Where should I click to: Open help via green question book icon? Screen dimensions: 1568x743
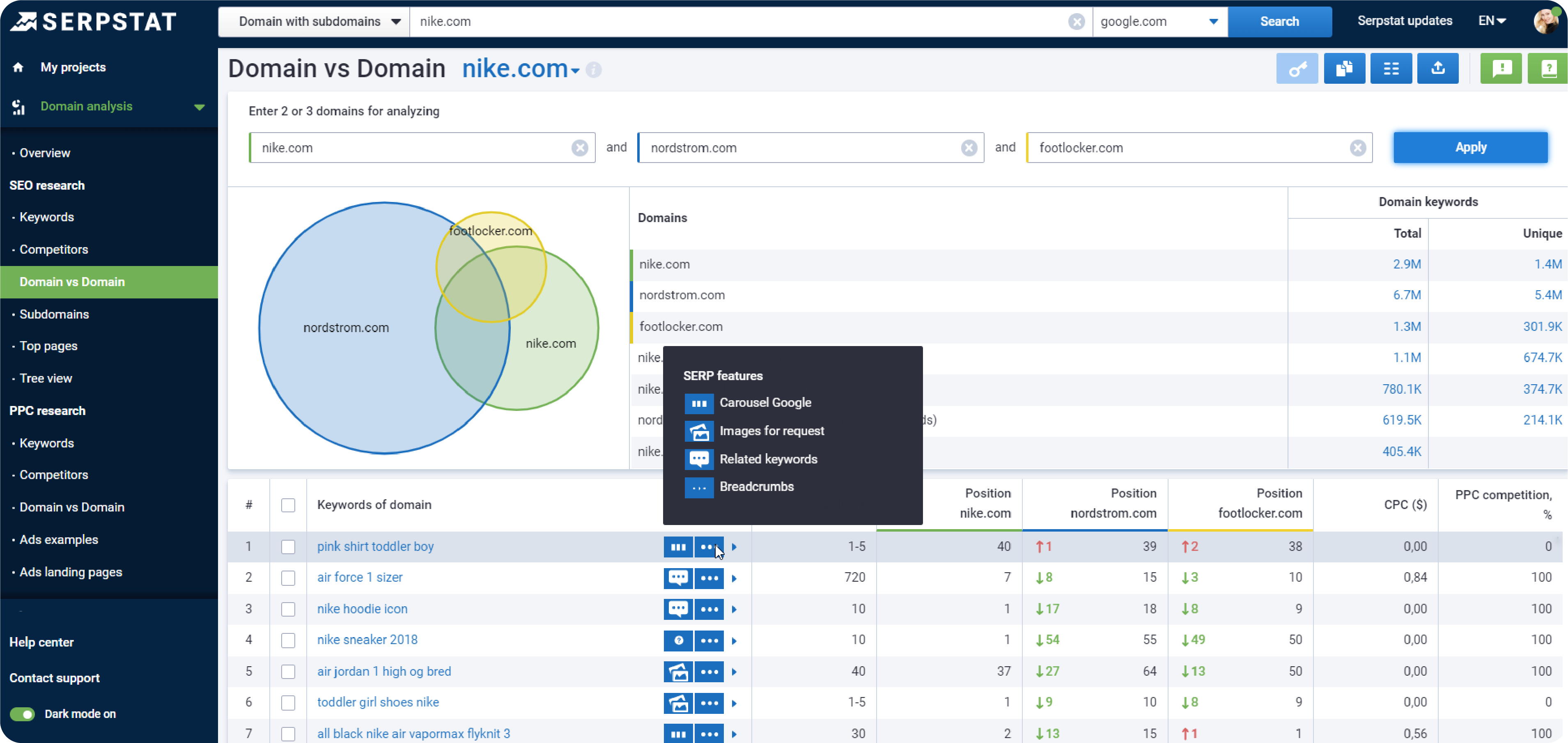point(1547,68)
